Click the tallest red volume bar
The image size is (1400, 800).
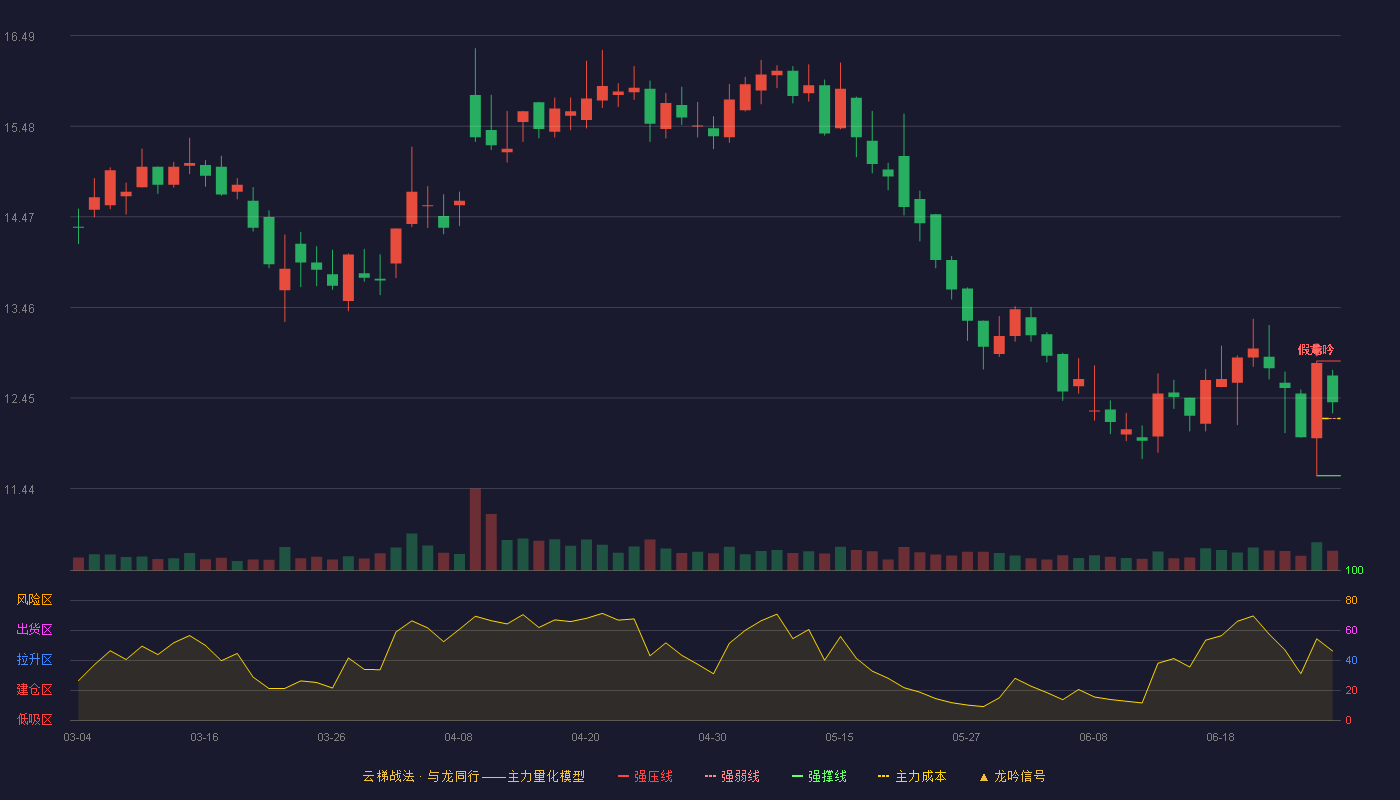(475, 529)
